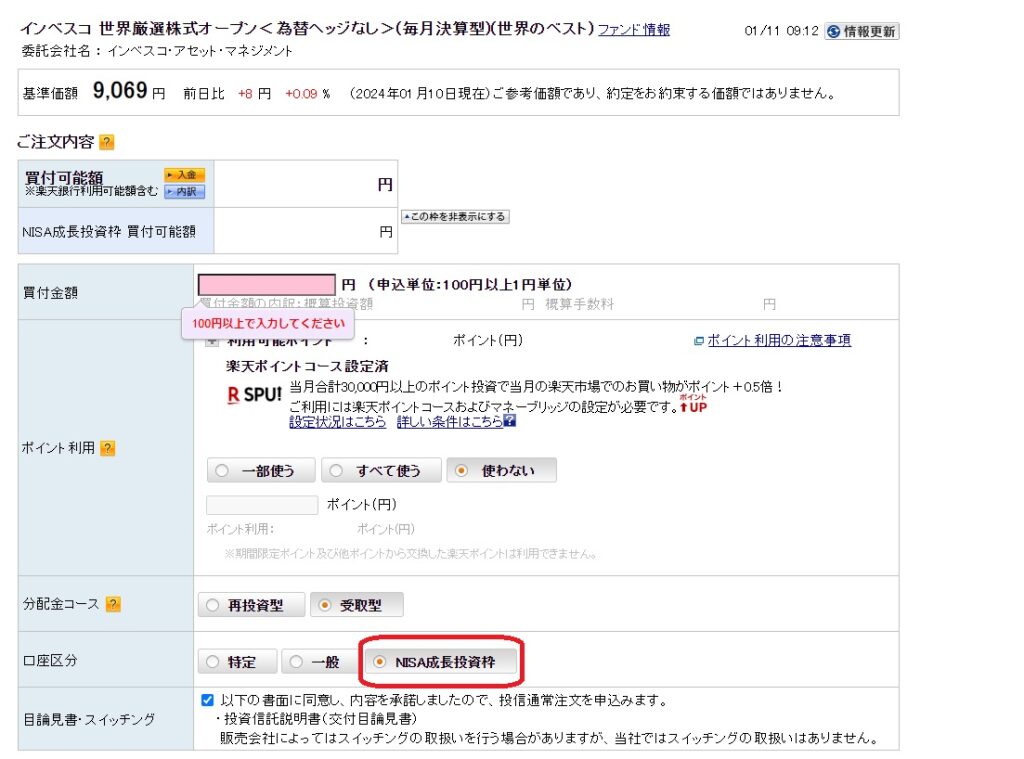Viewport: 1024px width, 759px height.
Task: Click the 情報更新 refresh button
Action: click(861, 31)
